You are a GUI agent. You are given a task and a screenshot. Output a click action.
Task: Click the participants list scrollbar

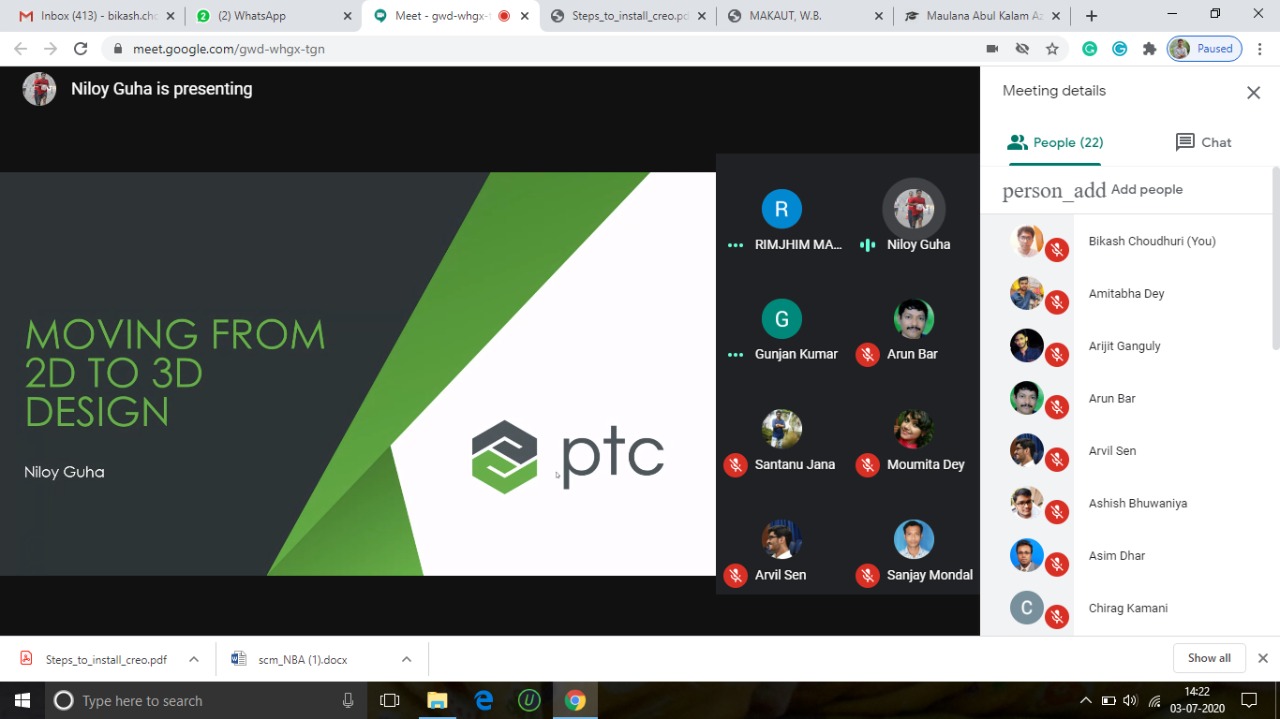click(1274, 260)
